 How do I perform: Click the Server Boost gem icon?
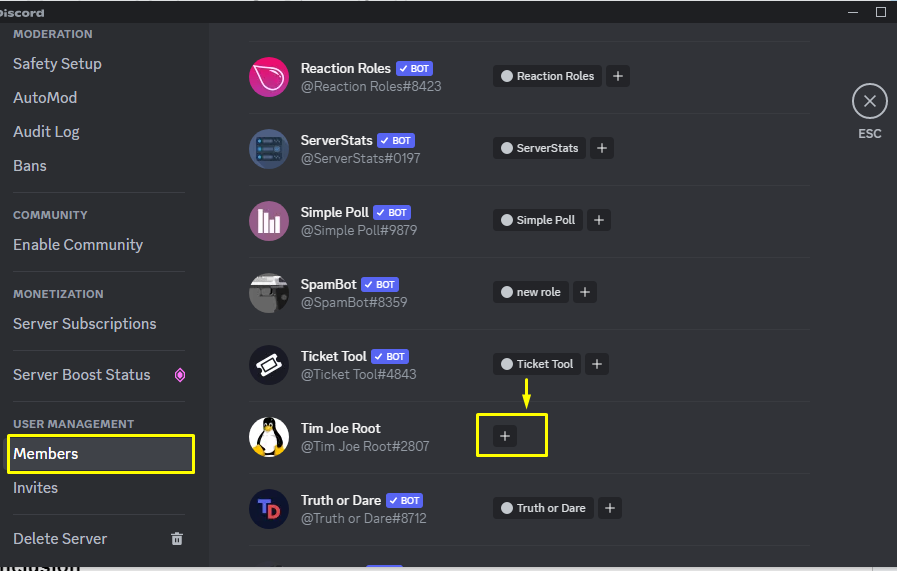point(180,375)
